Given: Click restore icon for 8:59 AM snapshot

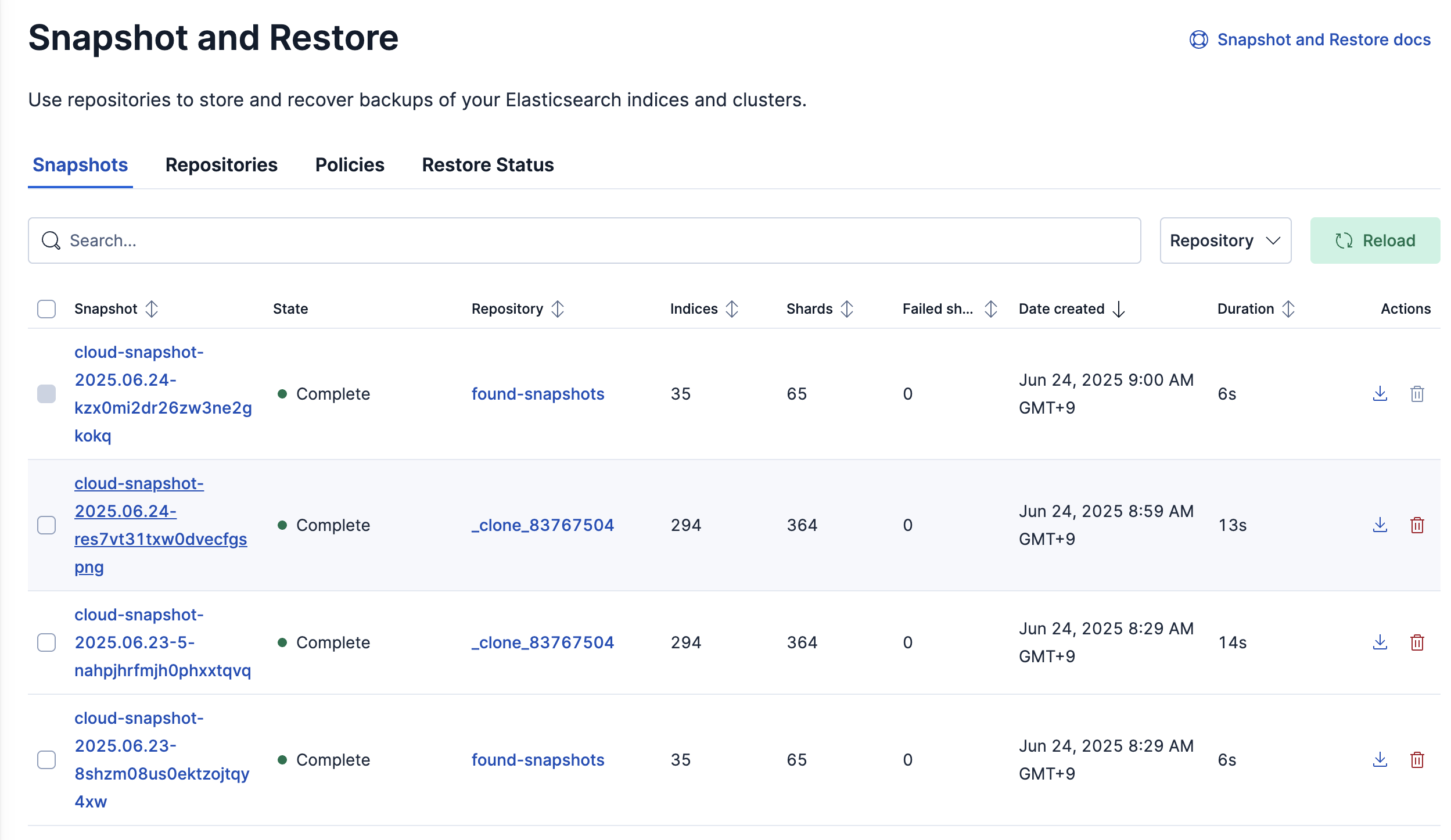Looking at the screenshot, I should 1380,525.
